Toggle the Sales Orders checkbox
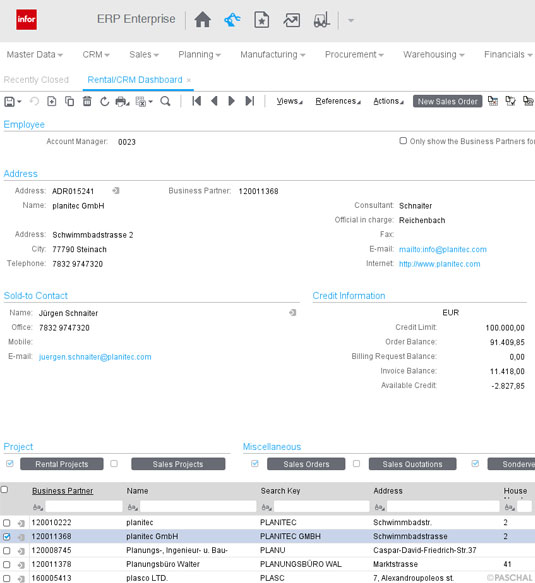Viewport: 535px width, 583px height. pyautogui.click(x=255, y=463)
